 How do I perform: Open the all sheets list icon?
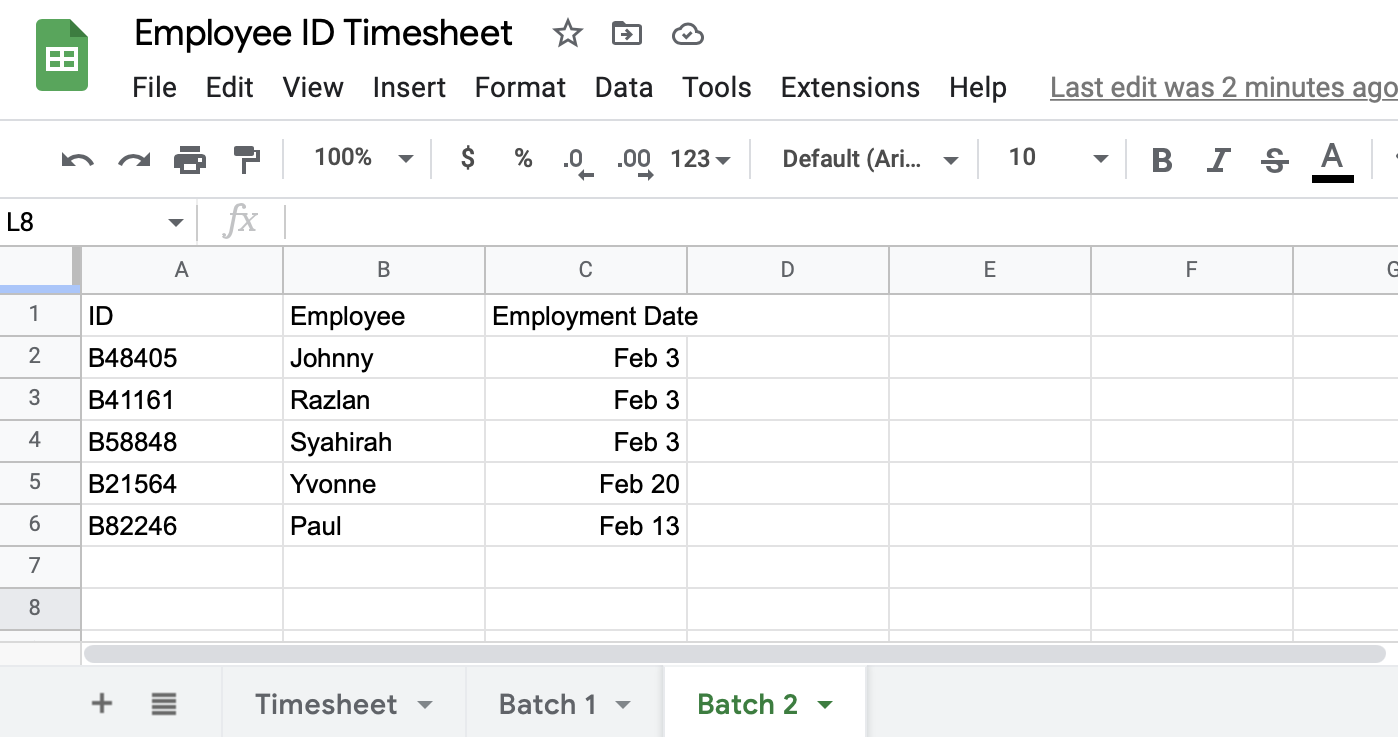click(164, 705)
